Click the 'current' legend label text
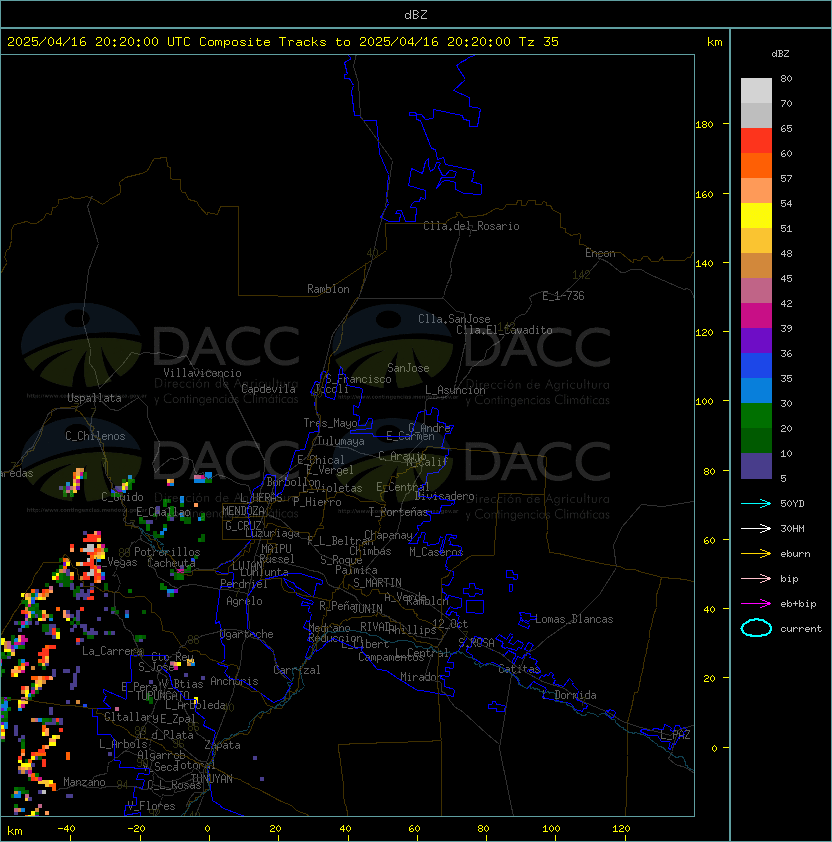The height and width of the screenshot is (842, 832). click(801, 629)
